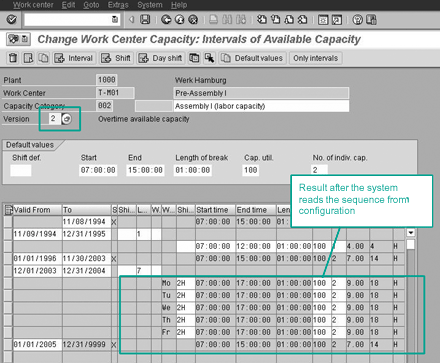Click the yellow Exit icon

(180, 20)
